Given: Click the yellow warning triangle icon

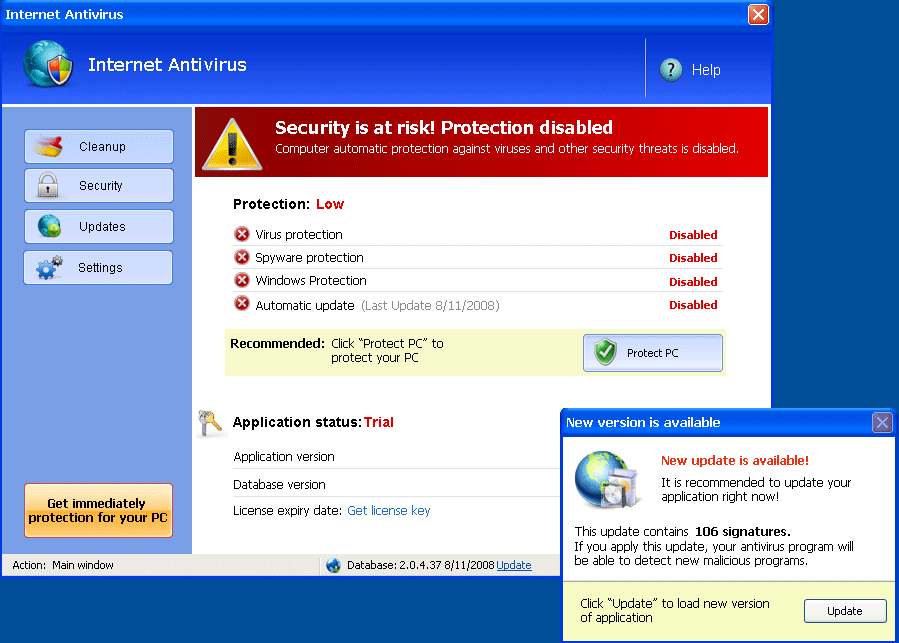Looking at the screenshot, I should 232,144.
